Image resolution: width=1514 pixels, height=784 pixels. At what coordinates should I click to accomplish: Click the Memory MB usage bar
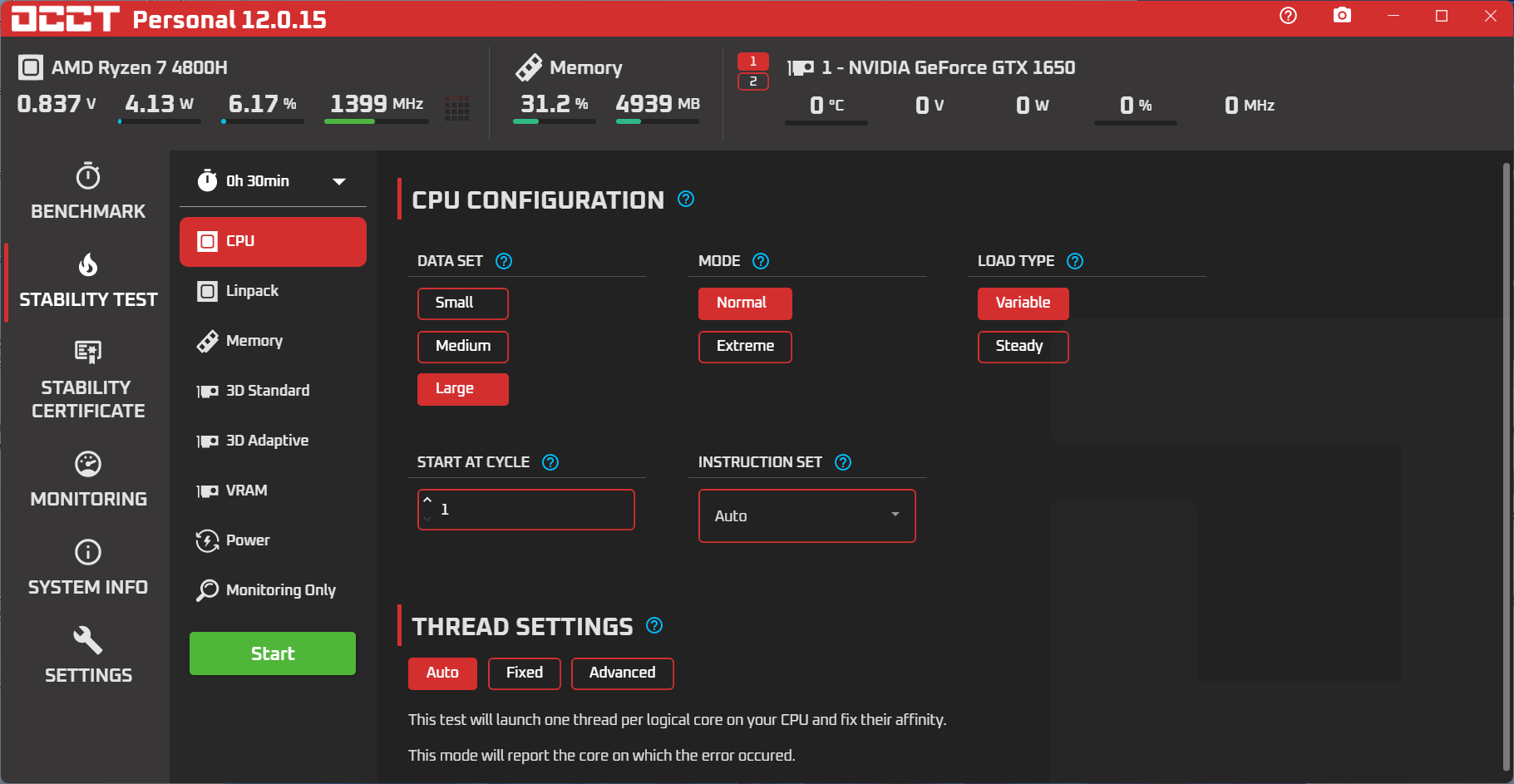(658, 121)
